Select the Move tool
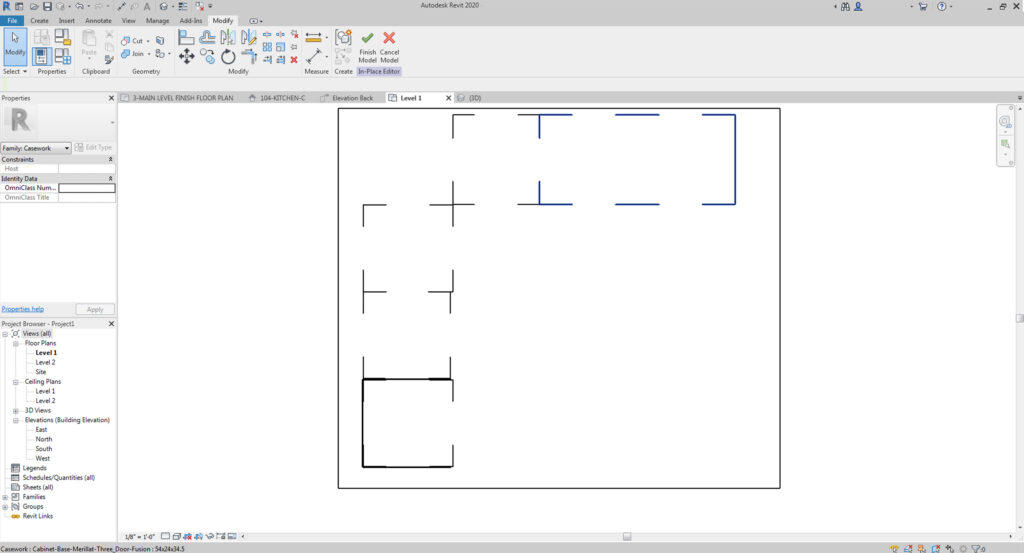 186,56
